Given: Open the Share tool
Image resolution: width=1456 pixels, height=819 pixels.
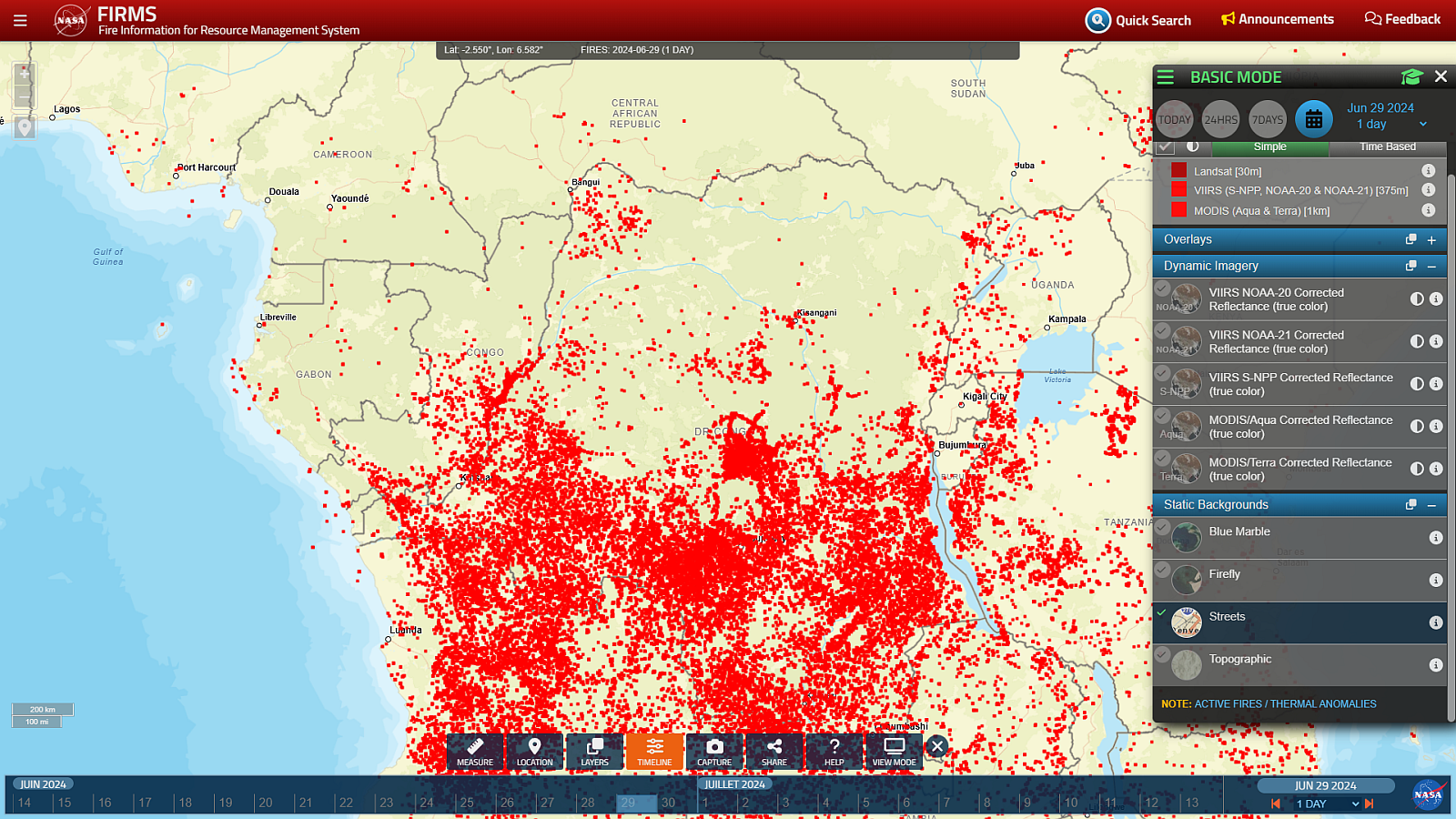Looking at the screenshot, I should point(774,752).
